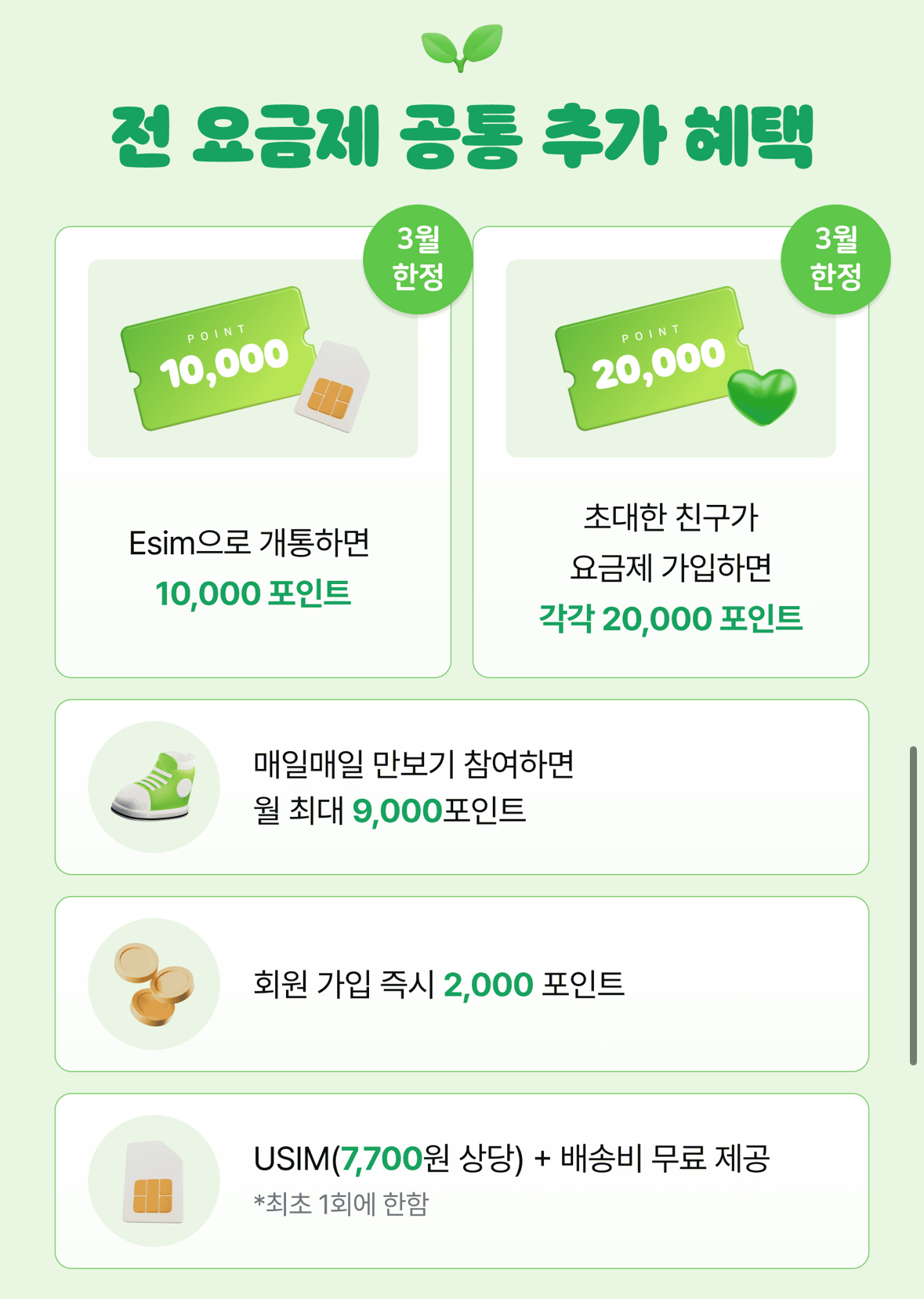
Task: Click the '회원 가입 즉시 2,000 포인트' text
Action: pyautogui.click(x=439, y=984)
